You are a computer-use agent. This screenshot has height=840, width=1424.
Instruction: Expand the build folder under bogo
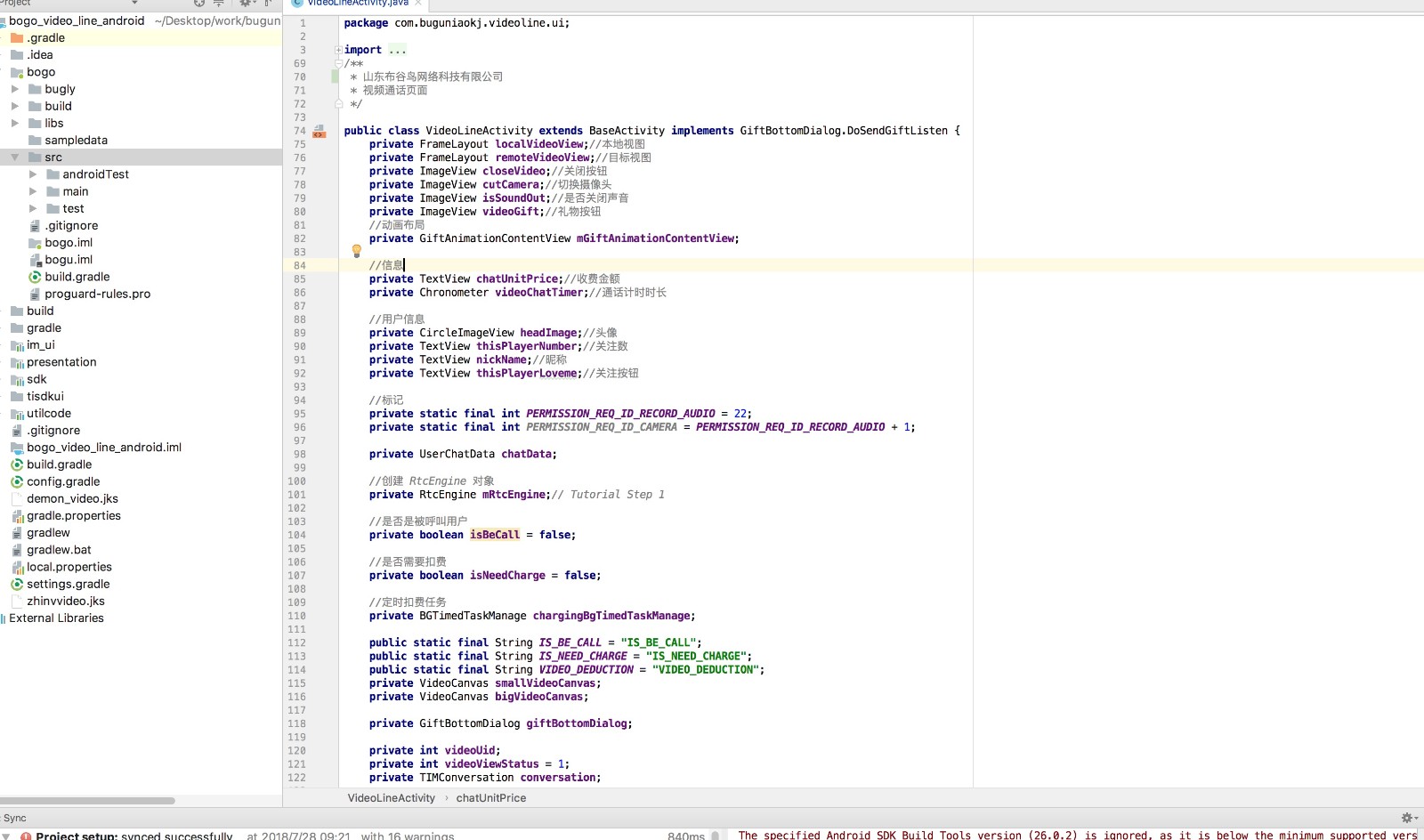(x=14, y=106)
